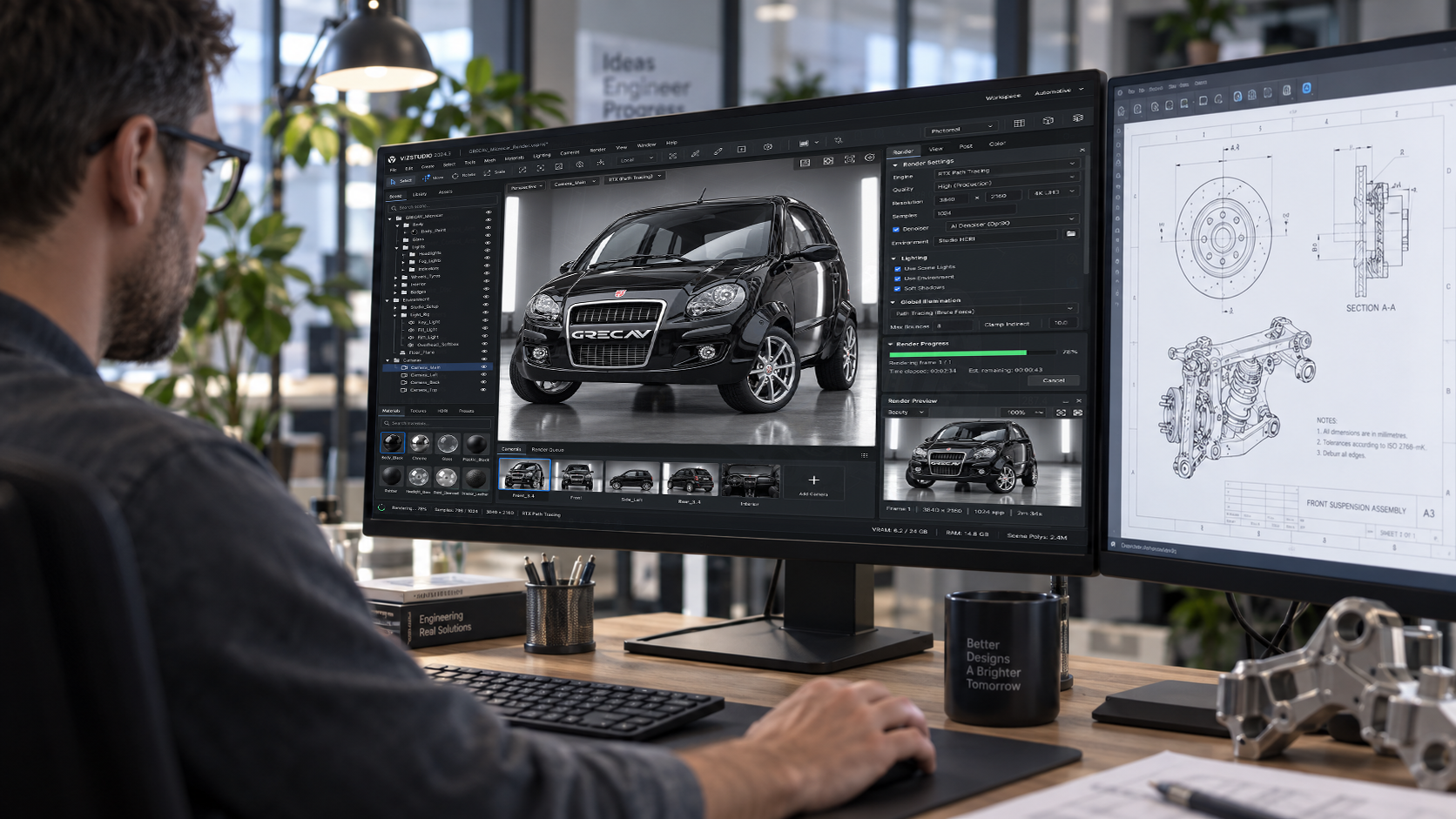This screenshot has width=1456, height=819.
Task: Switch to the Render Queue tab
Action: (x=548, y=450)
